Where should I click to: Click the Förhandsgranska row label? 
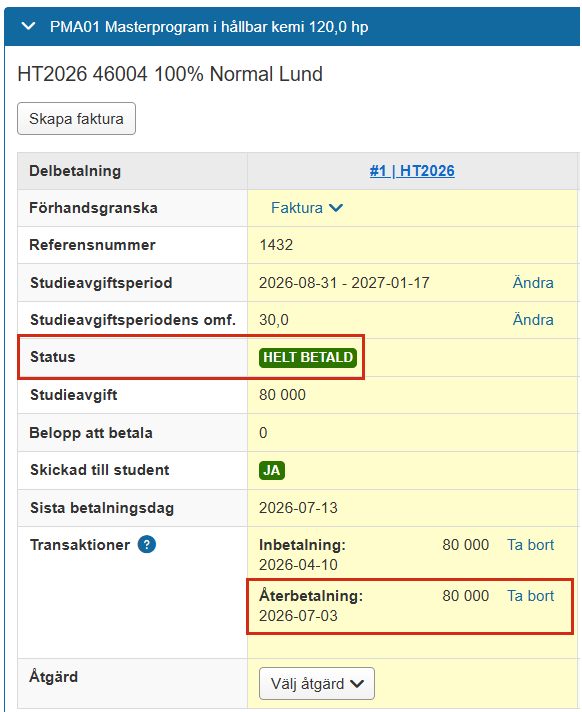pyautogui.click(x=93, y=208)
